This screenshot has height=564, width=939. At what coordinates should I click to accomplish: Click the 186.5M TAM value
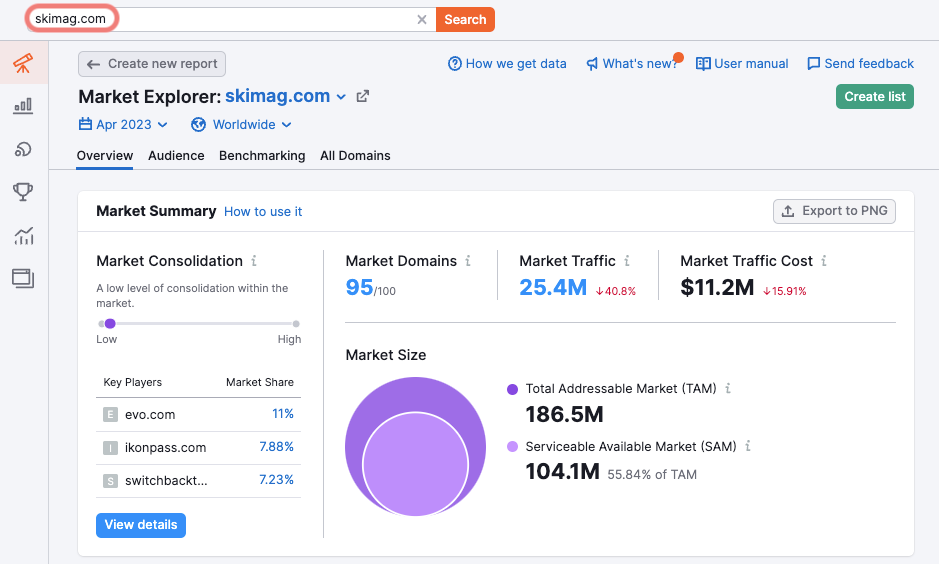tap(564, 414)
